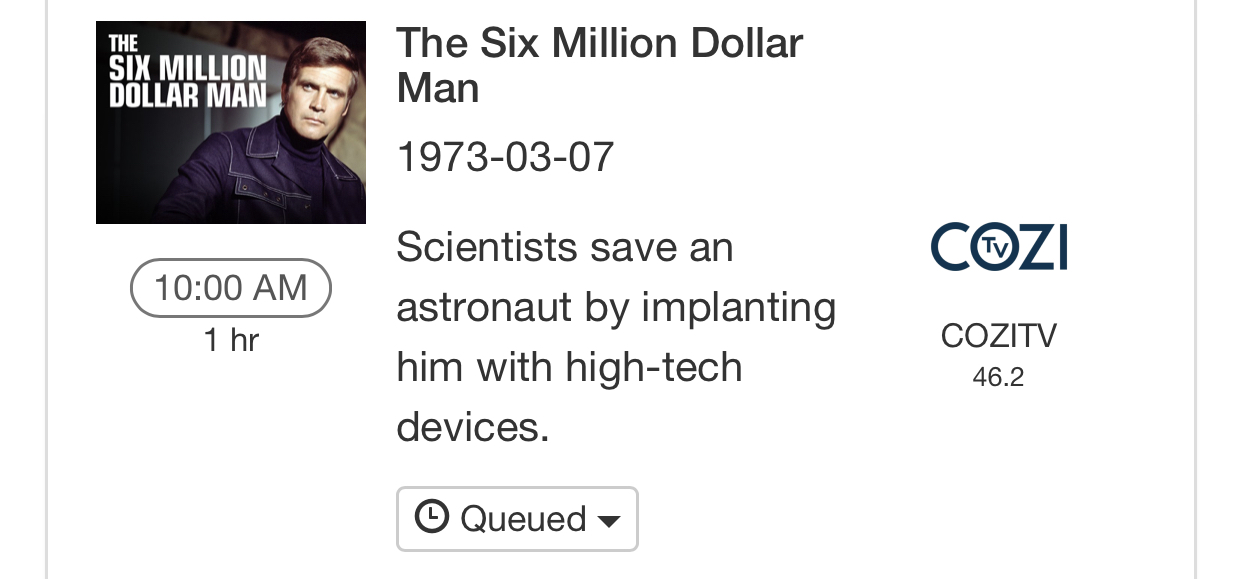This screenshot has width=1242, height=579.
Task: Click the word devices in the description
Action: 472,427
